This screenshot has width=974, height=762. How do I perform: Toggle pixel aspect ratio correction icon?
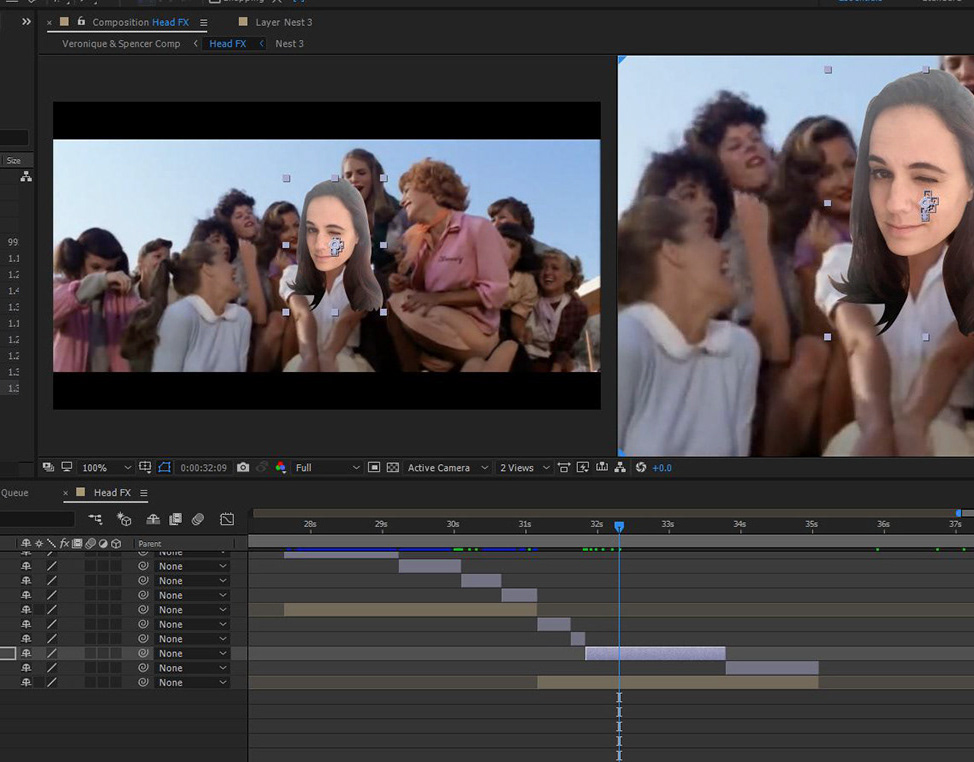564,467
